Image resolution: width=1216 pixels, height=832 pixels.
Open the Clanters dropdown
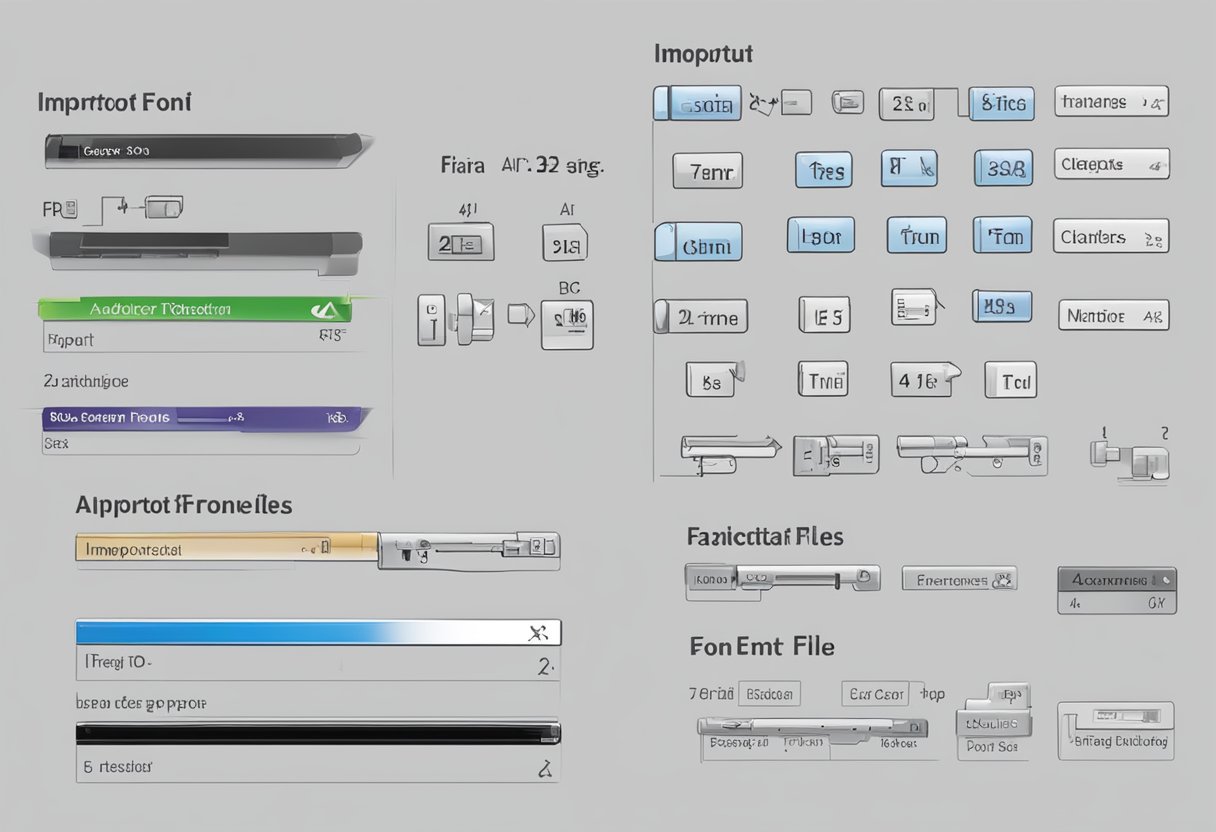(x=1110, y=238)
